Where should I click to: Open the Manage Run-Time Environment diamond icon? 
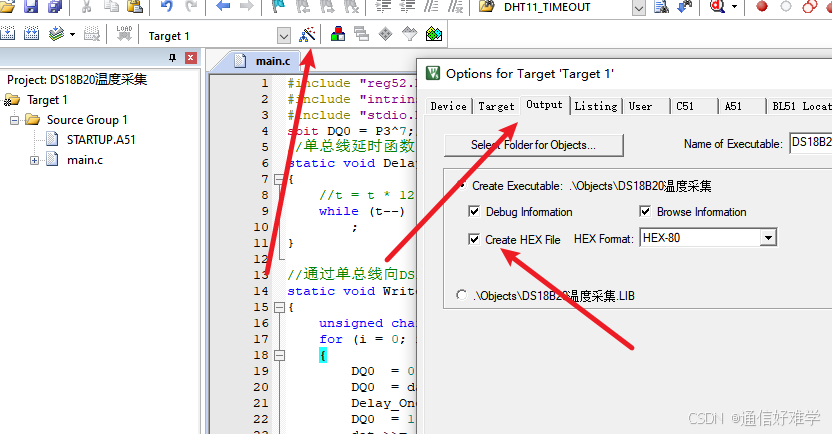pos(385,34)
